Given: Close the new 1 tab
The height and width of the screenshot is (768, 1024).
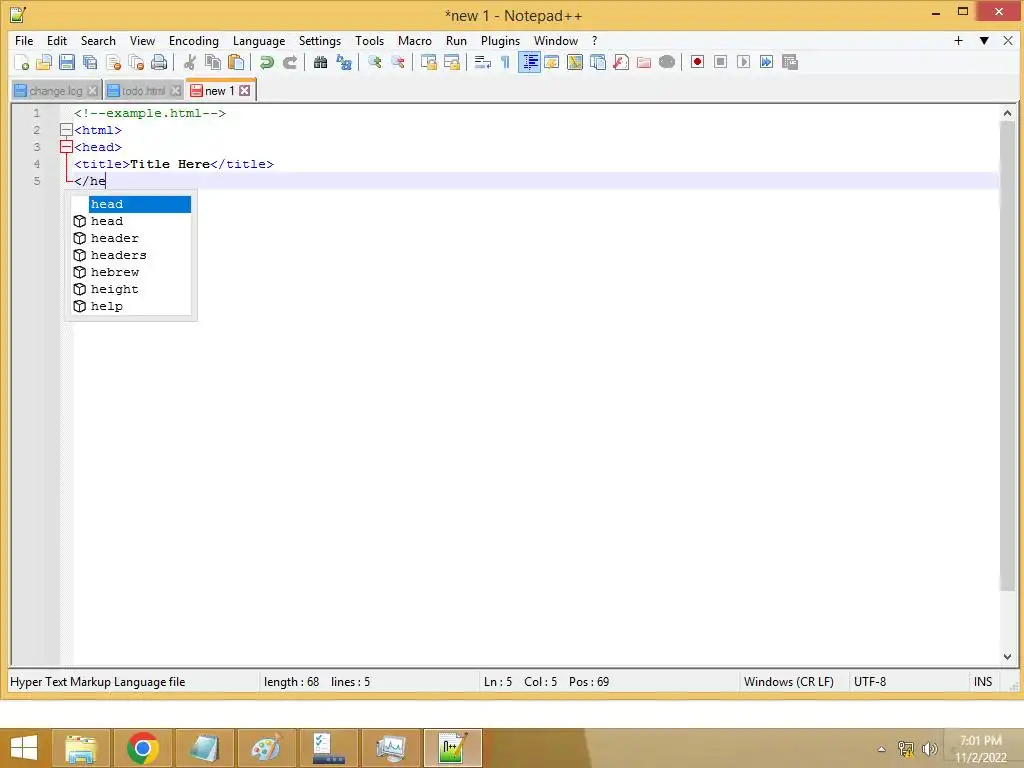Looking at the screenshot, I should click(x=244, y=91).
